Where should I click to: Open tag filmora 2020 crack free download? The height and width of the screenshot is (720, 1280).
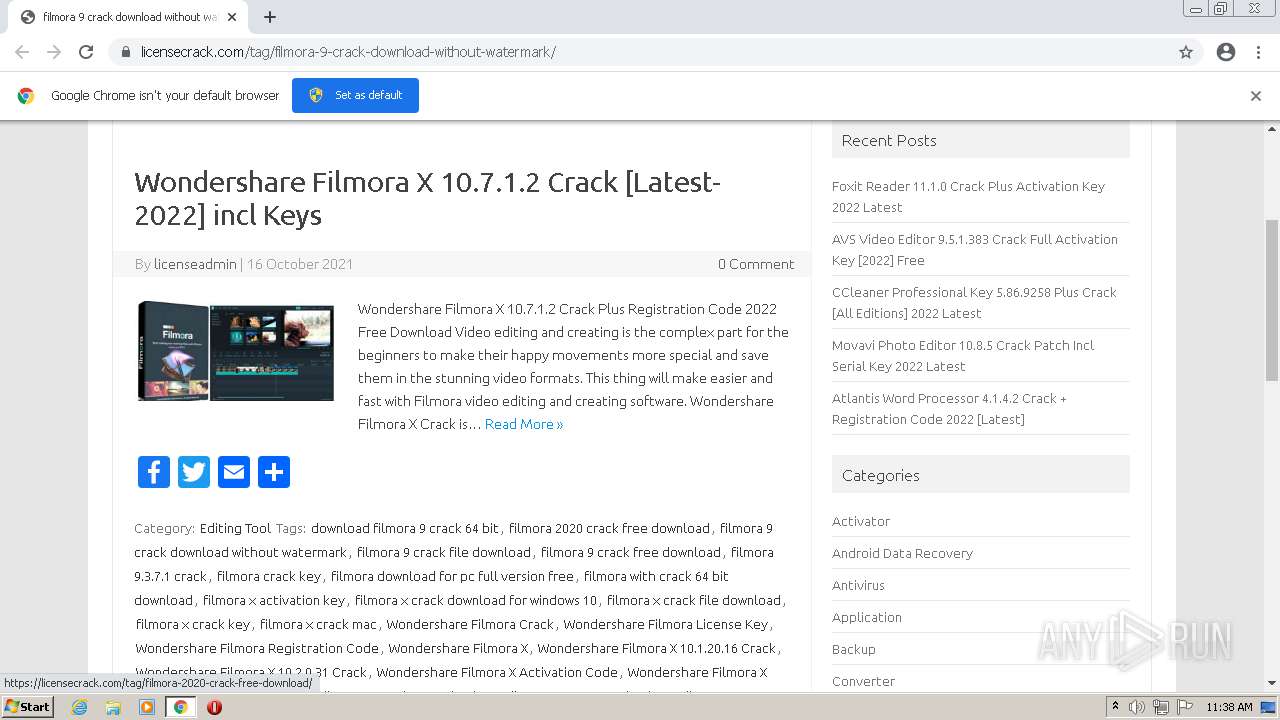click(x=609, y=528)
